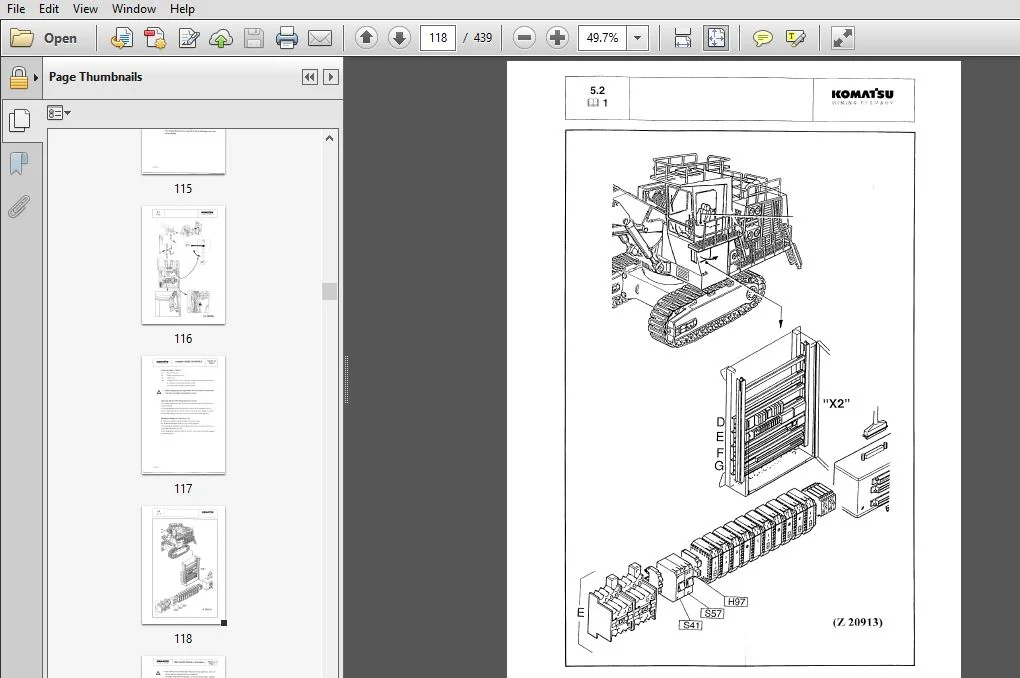Click the Print icon
Image resolution: width=1020 pixels, height=678 pixels.
point(286,38)
